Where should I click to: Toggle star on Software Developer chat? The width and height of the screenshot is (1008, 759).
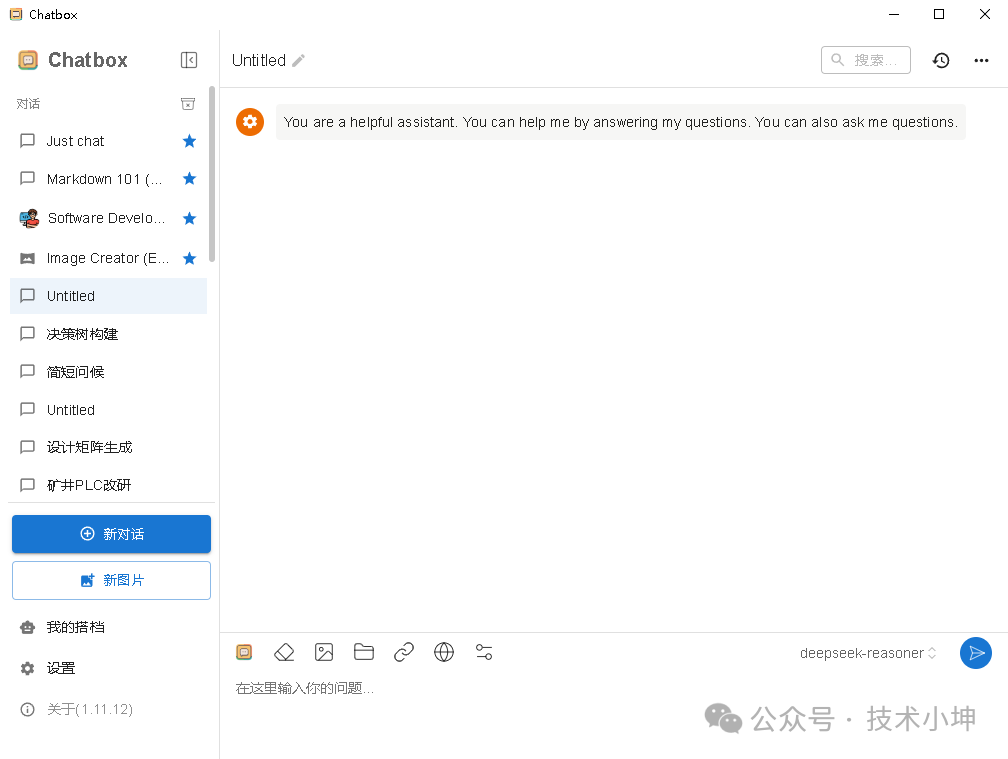pyautogui.click(x=189, y=219)
